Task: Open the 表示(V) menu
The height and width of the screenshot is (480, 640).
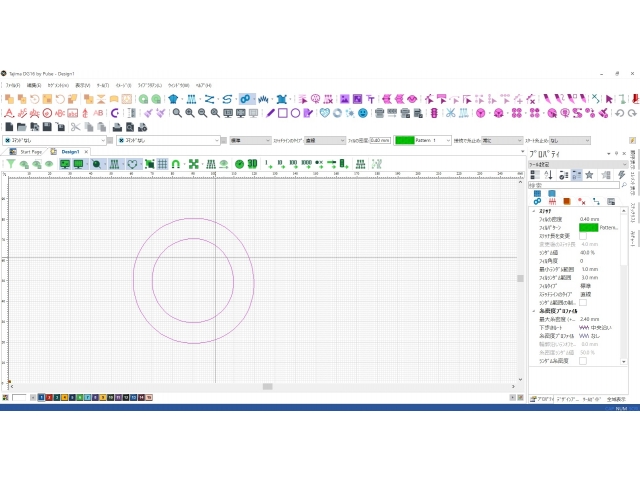Action: (82, 85)
